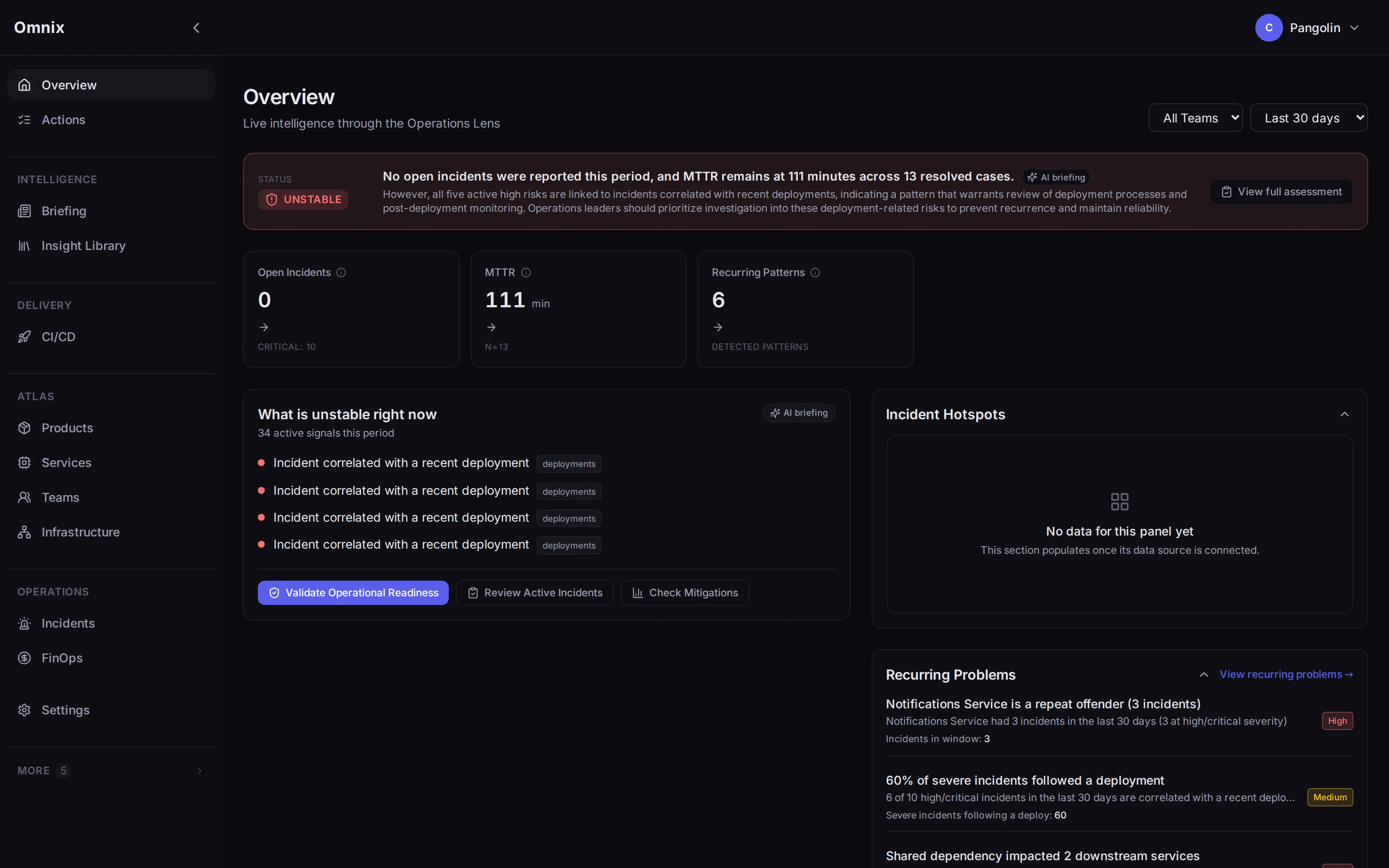Image resolution: width=1389 pixels, height=868 pixels.
Task: Click the Teams people icon
Action: [x=24, y=498]
